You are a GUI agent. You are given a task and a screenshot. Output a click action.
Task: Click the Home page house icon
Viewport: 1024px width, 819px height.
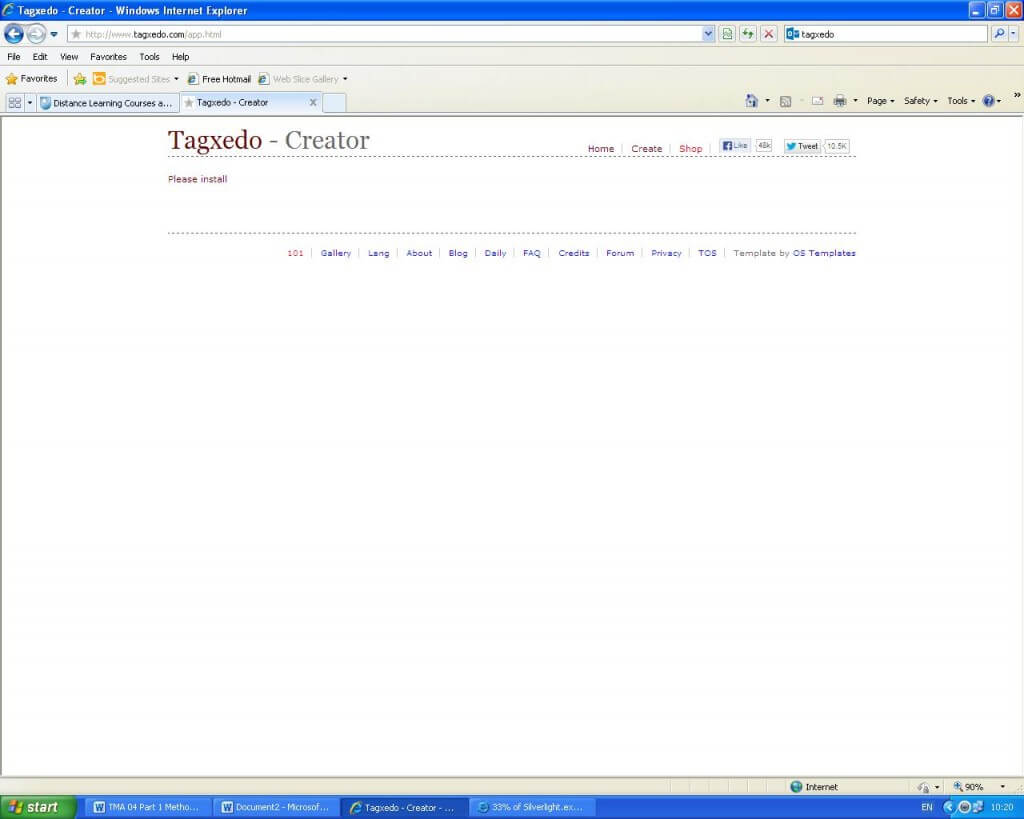point(752,101)
